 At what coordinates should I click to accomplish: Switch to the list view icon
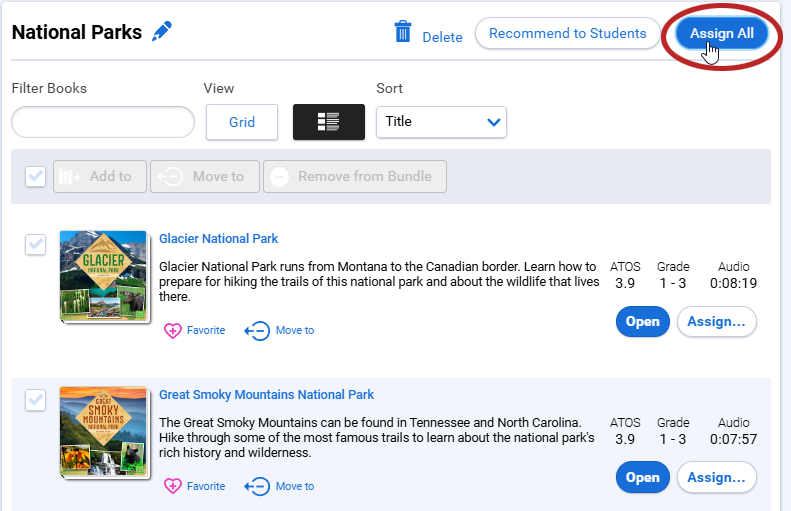[328, 122]
